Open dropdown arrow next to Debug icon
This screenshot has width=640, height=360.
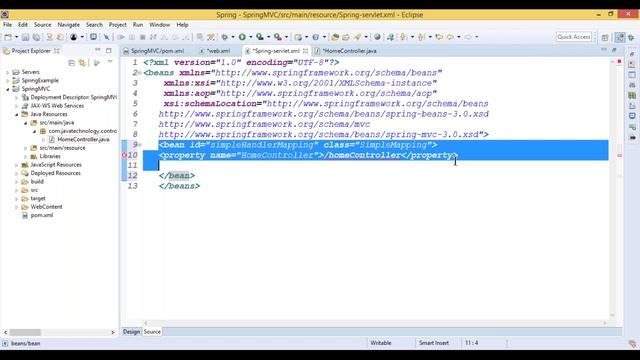(x=233, y=37)
